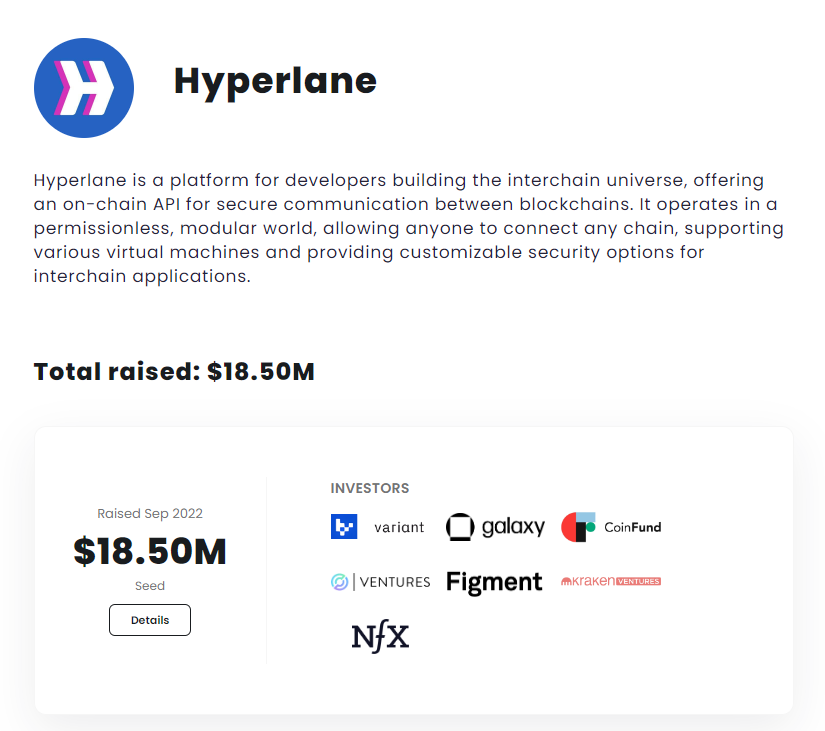
Task: Click the Seed round label
Action: click(149, 586)
